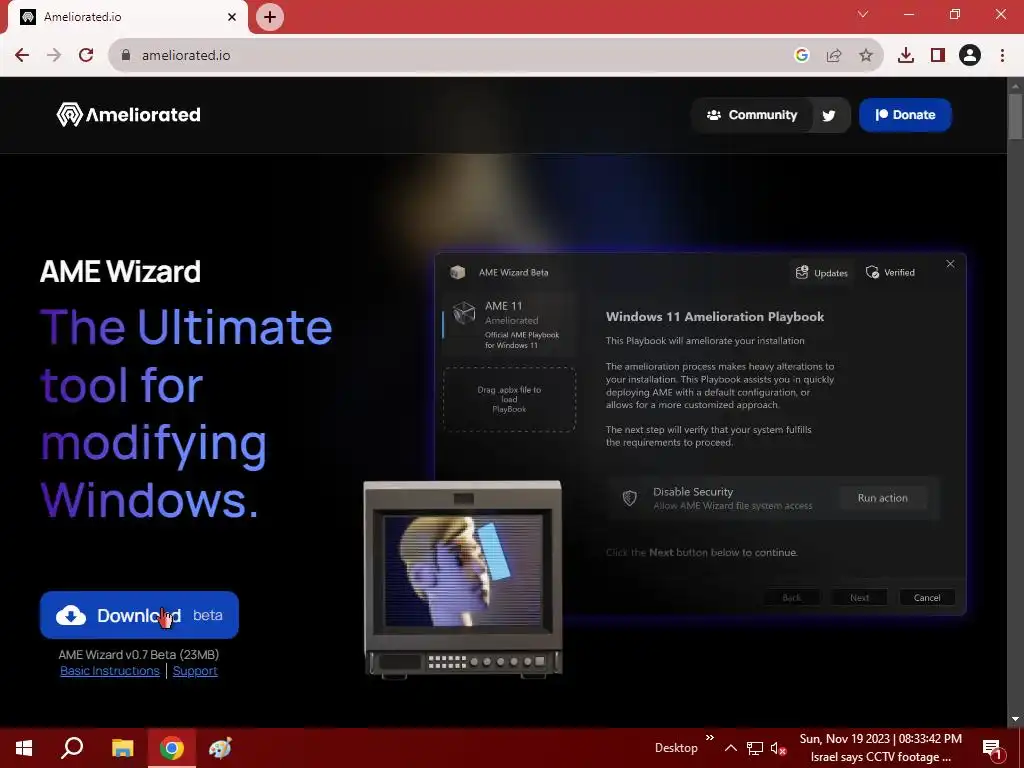Open Basic Instructions link
Screen dimensions: 1024x768
pos(110,671)
